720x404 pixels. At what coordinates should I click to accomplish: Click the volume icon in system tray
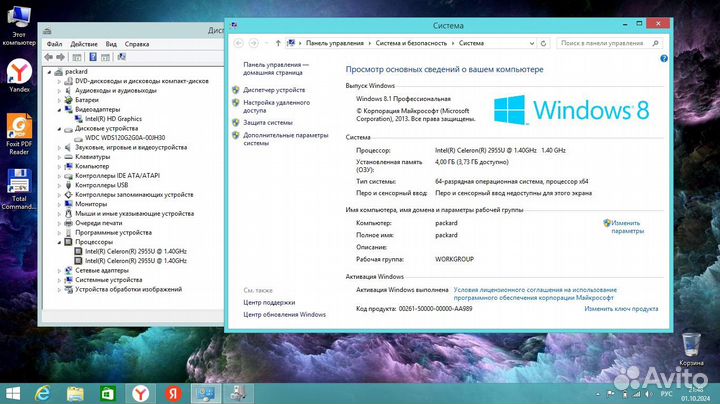[x=648, y=394]
